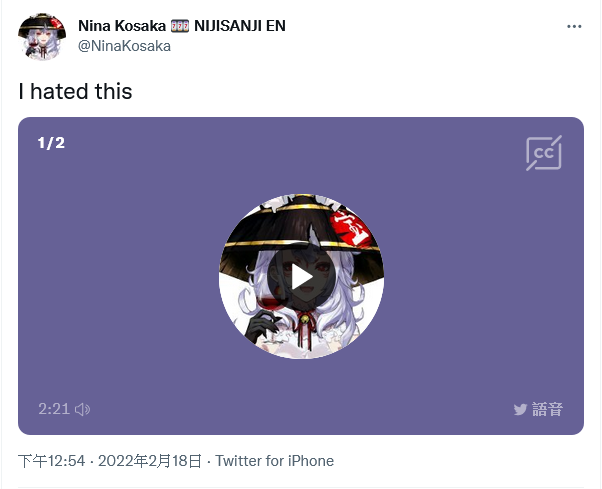Click the 1/2 media counter
Image resolution: width=602 pixels, height=489 pixels.
(x=51, y=143)
